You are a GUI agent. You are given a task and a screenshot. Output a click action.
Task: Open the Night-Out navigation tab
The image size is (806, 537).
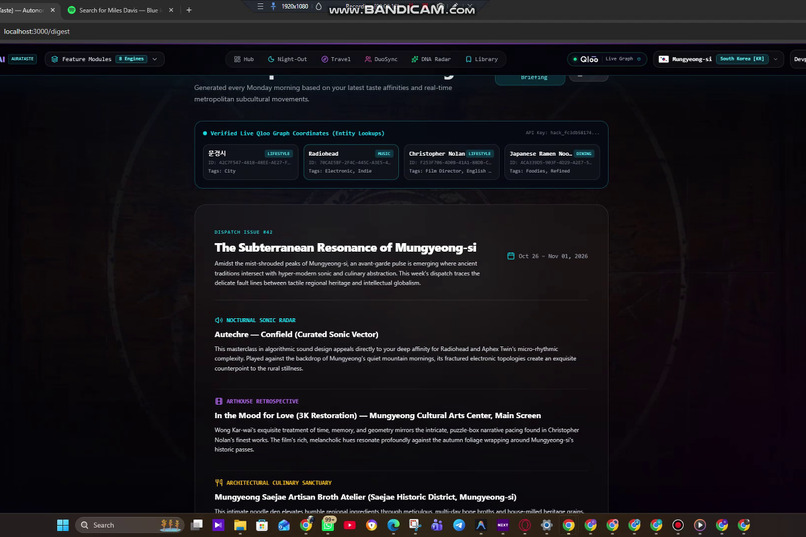pyautogui.click(x=287, y=59)
